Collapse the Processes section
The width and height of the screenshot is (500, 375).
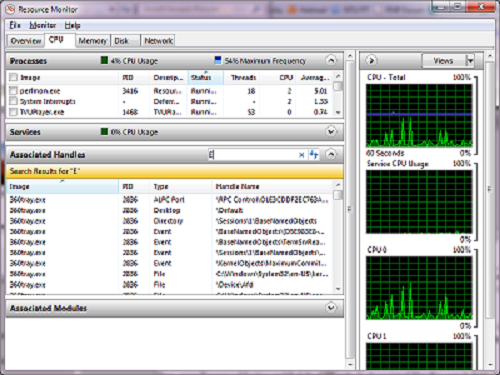click(x=331, y=61)
